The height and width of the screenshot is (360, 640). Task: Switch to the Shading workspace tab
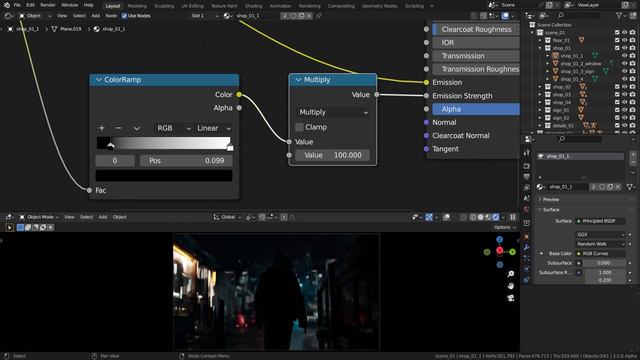tap(253, 6)
